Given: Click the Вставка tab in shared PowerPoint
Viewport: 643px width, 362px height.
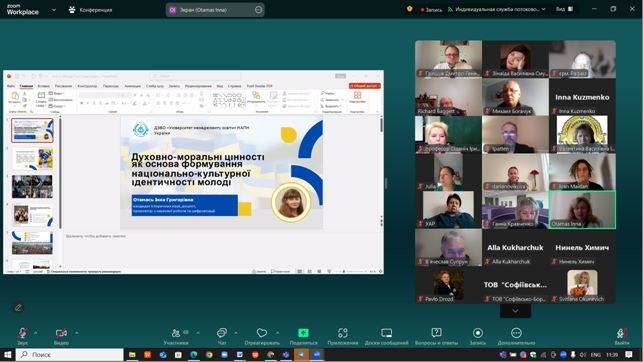Looking at the screenshot, I should click(43, 86).
